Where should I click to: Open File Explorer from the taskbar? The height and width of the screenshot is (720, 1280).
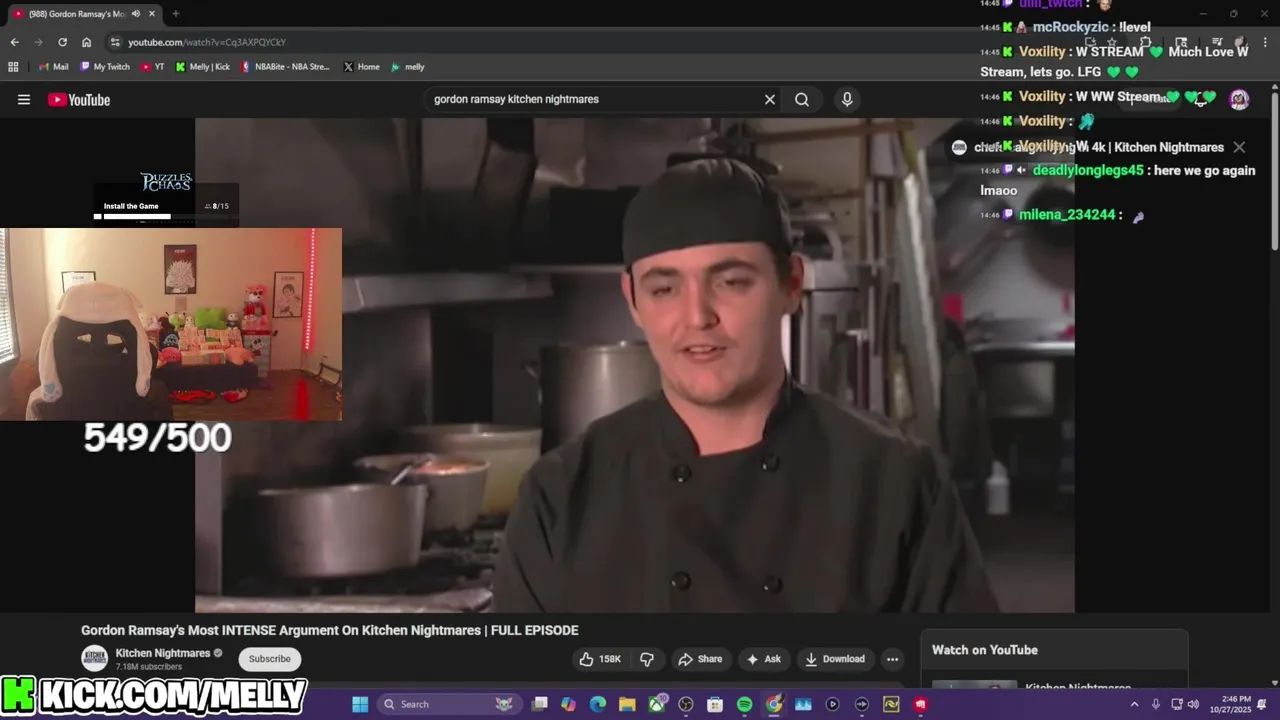(627, 704)
